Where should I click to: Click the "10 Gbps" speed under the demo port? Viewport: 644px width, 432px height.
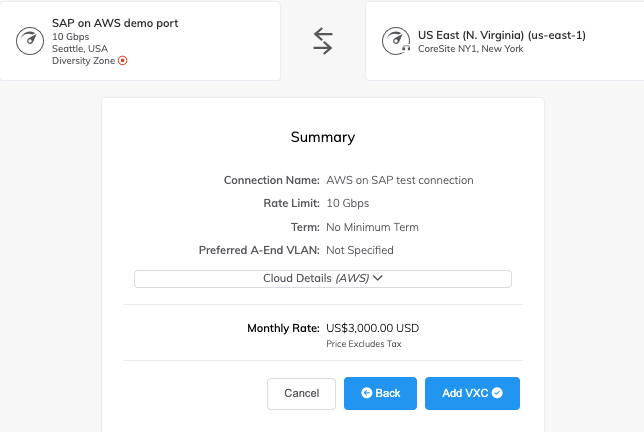(71, 37)
